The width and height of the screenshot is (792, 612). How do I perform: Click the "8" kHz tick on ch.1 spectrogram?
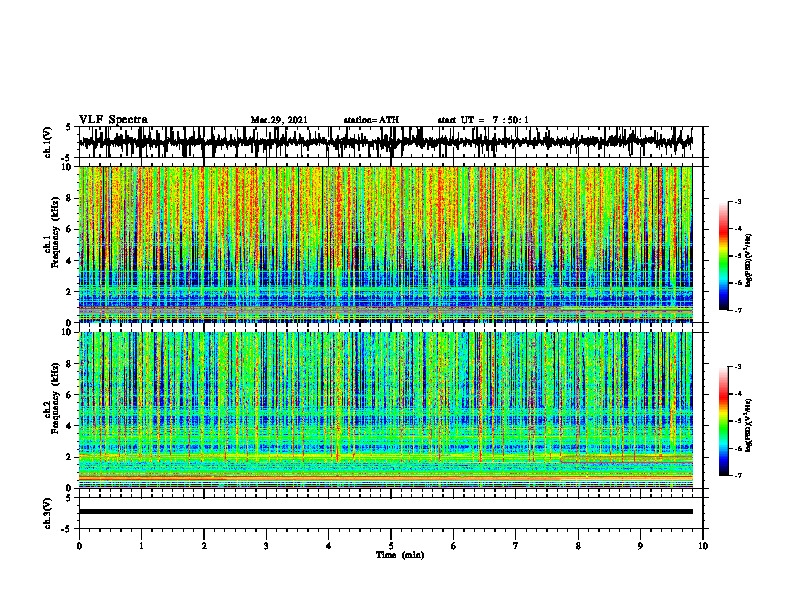coord(70,198)
